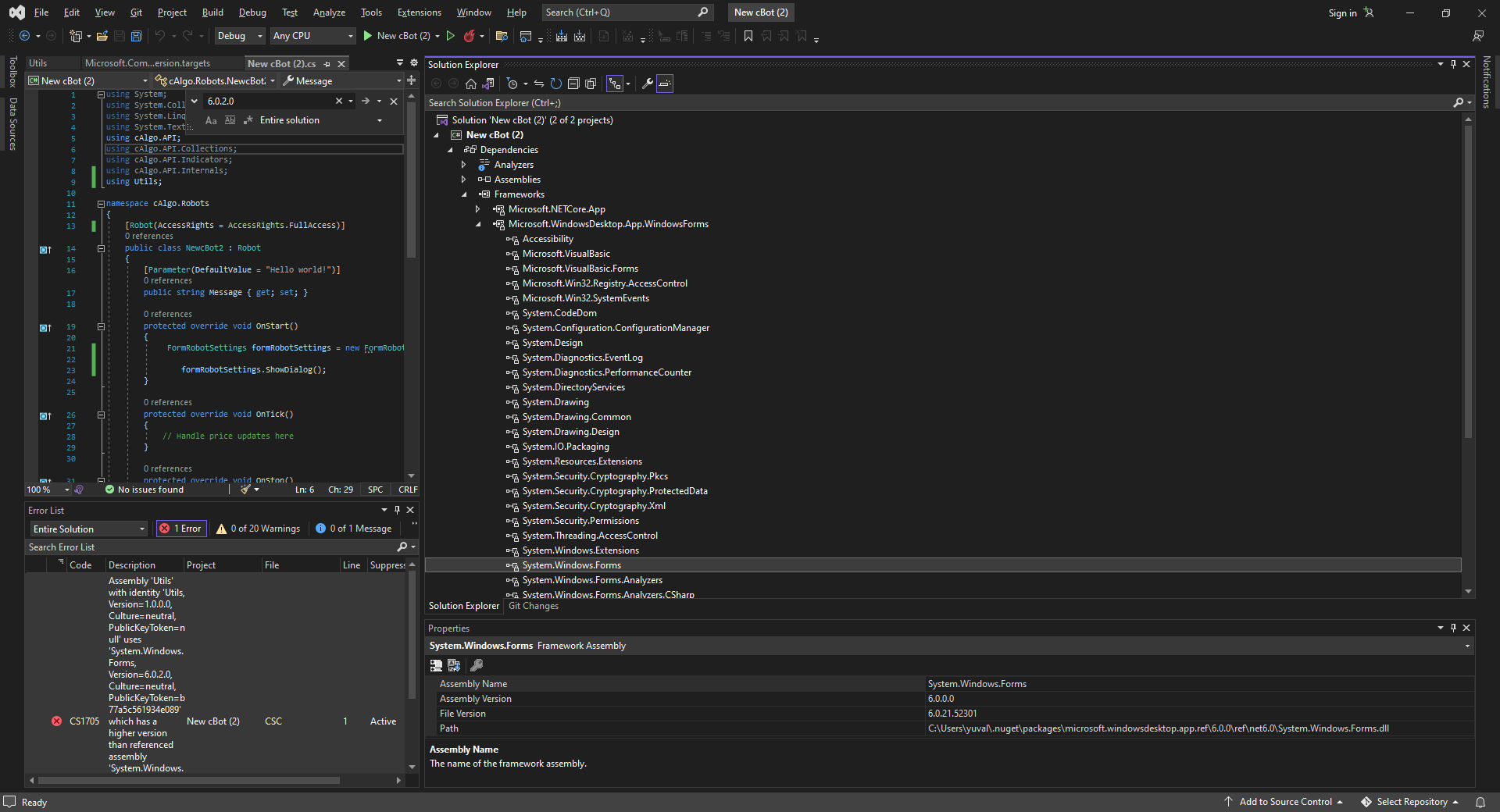Click the Find Next arrow in find box
This screenshot has width=1500, height=812.
(x=365, y=101)
